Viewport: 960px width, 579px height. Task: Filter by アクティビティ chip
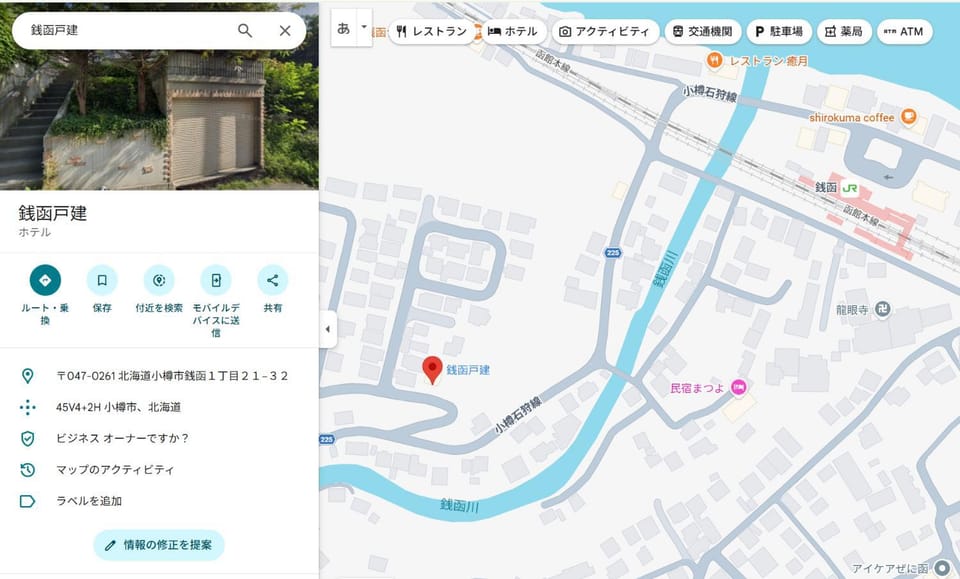pyautogui.click(x=605, y=31)
